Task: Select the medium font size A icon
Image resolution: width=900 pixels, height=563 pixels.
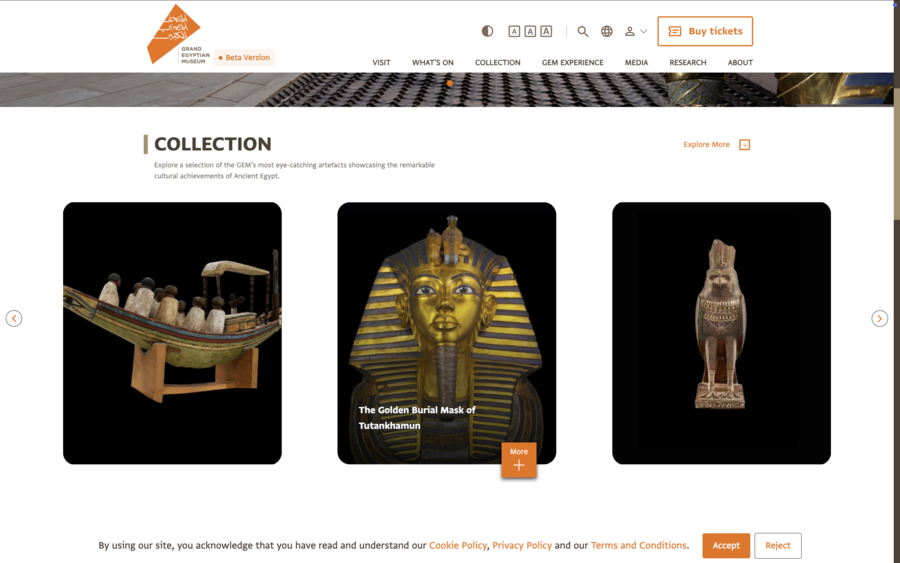Action: (530, 31)
